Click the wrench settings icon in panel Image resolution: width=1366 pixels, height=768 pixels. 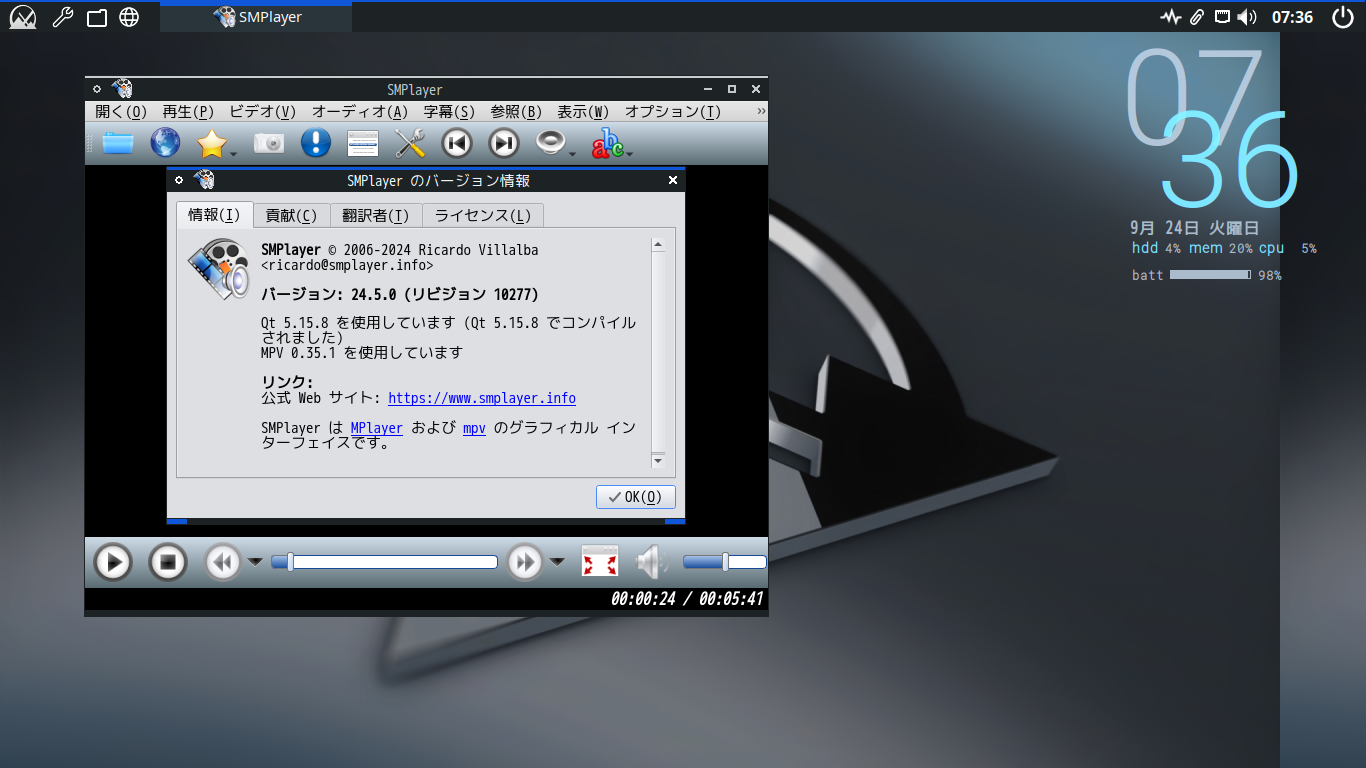pyautogui.click(x=62, y=17)
